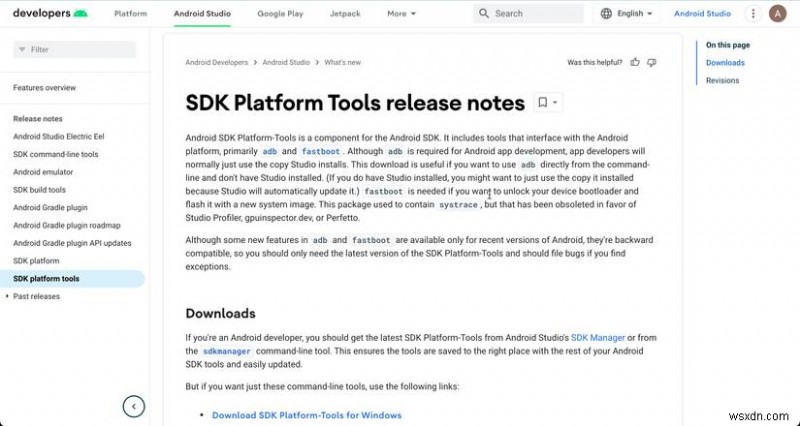The image size is (800, 426).
Task: Click the systrace code text
Action: 458,205
